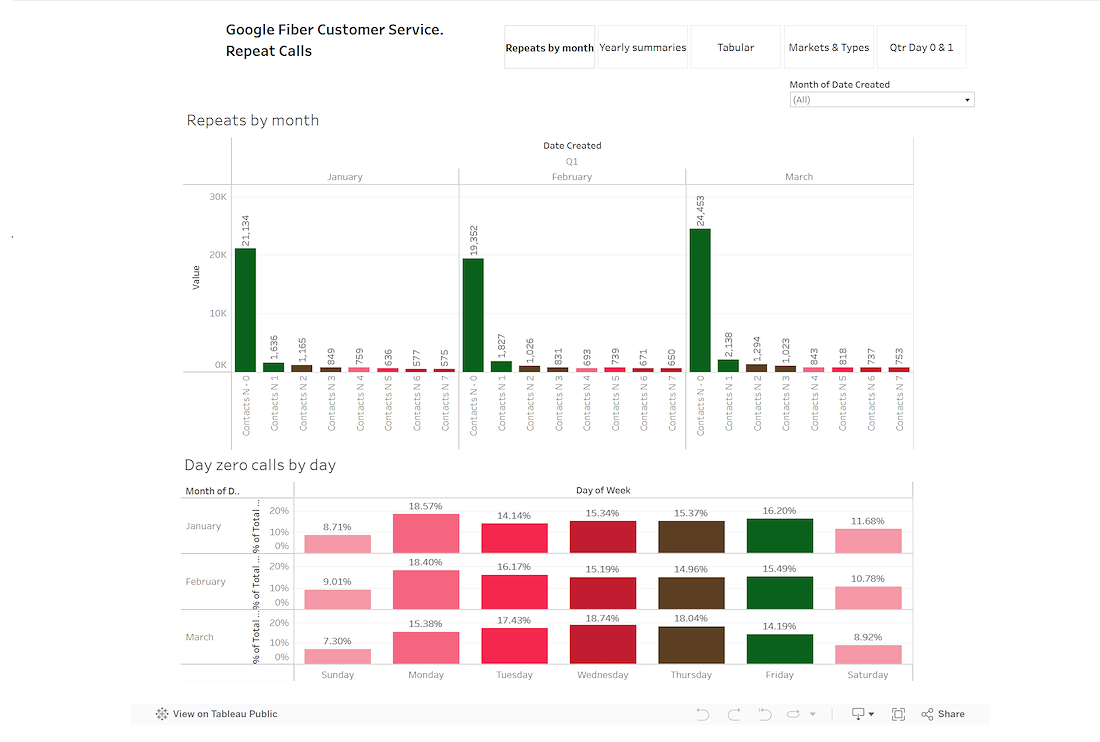Click the Day of Week header
Screen dimensions: 1100x742
click(x=603, y=490)
